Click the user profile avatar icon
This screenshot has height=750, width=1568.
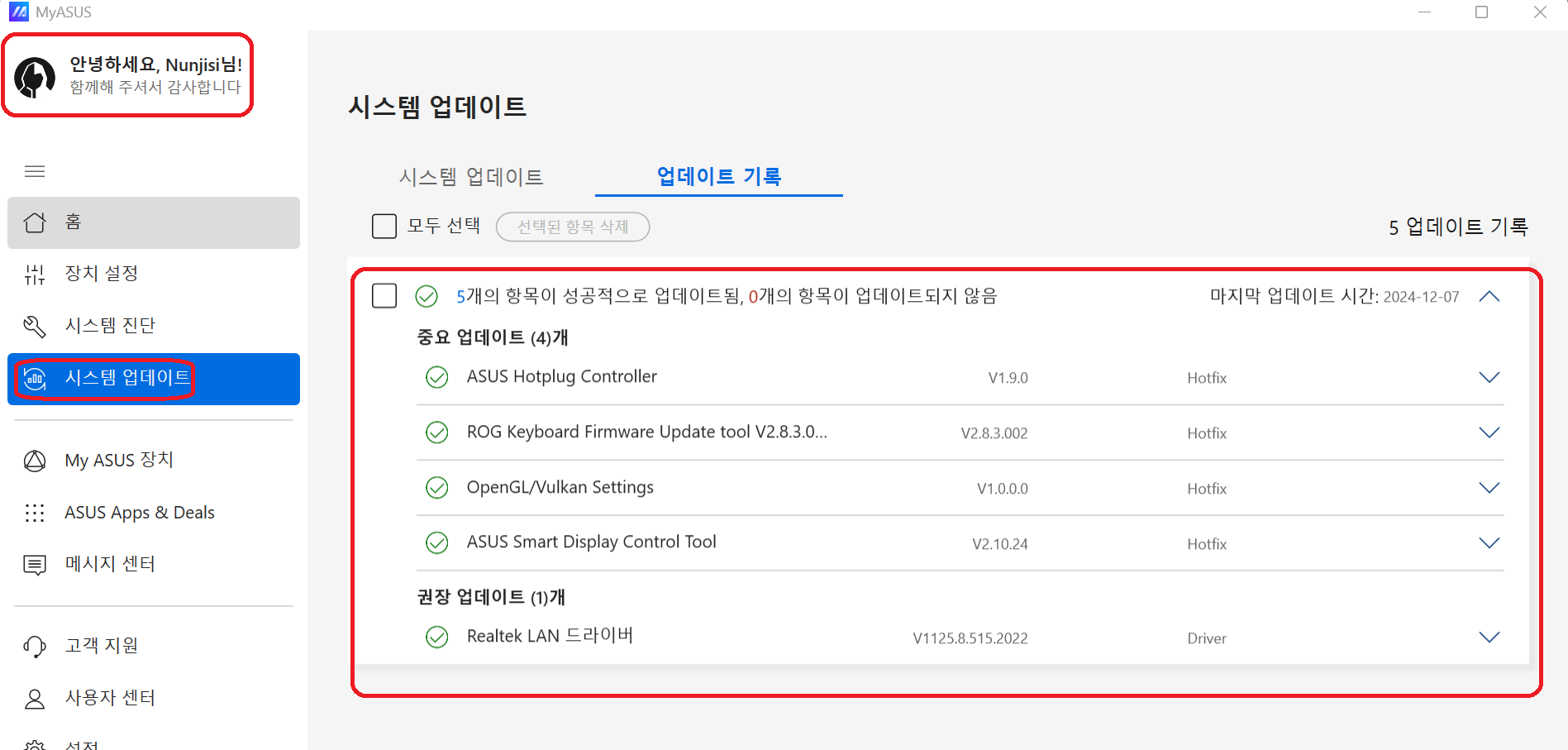35,77
